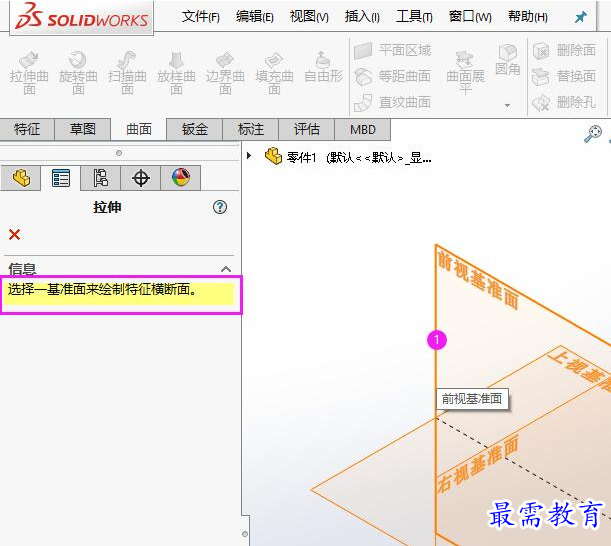Viewport: 611px width, 546px height.
Task: Open the 插入(I) menu
Action: [x=362, y=17]
